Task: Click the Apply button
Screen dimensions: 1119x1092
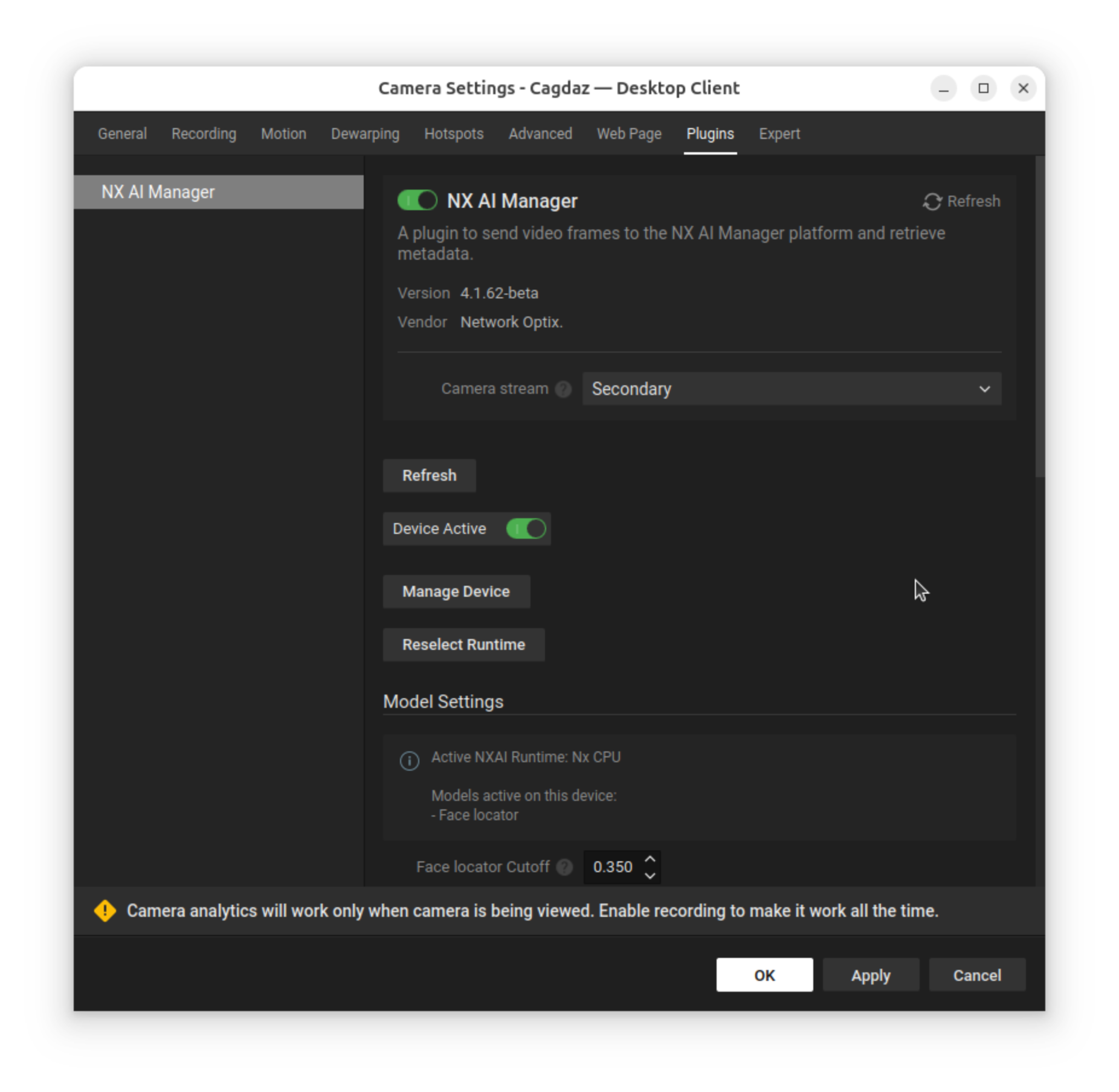Action: pos(870,975)
